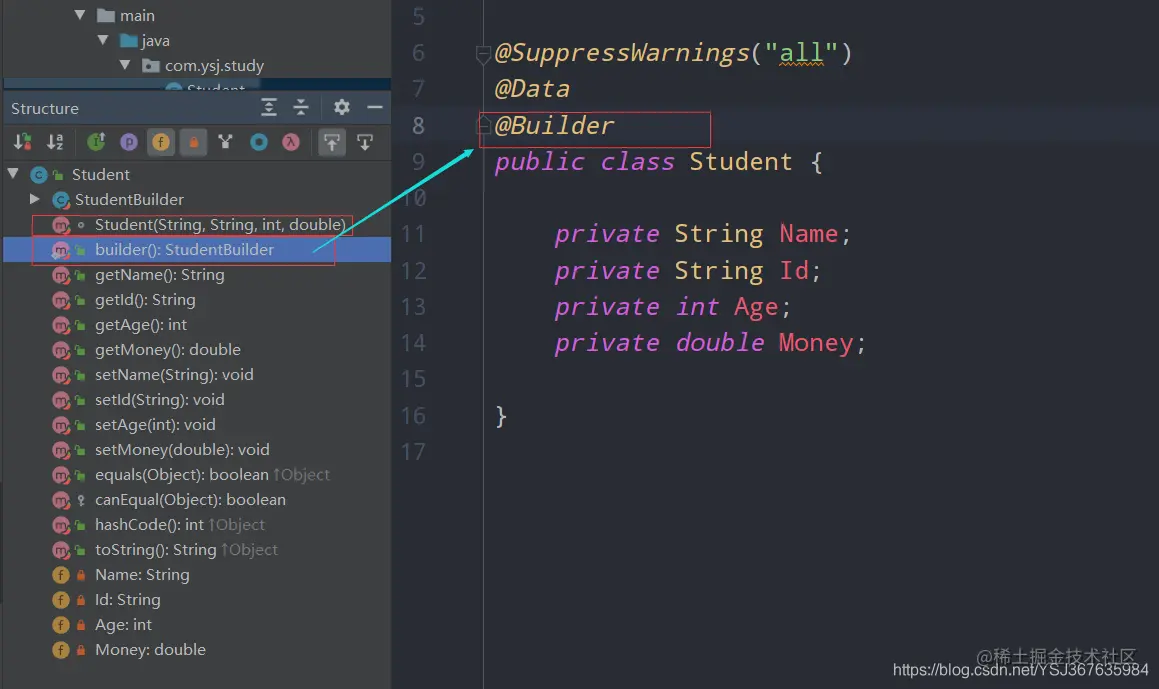The height and width of the screenshot is (689, 1159).
Task: Collapse the com.ysj.study package
Action: (125, 65)
